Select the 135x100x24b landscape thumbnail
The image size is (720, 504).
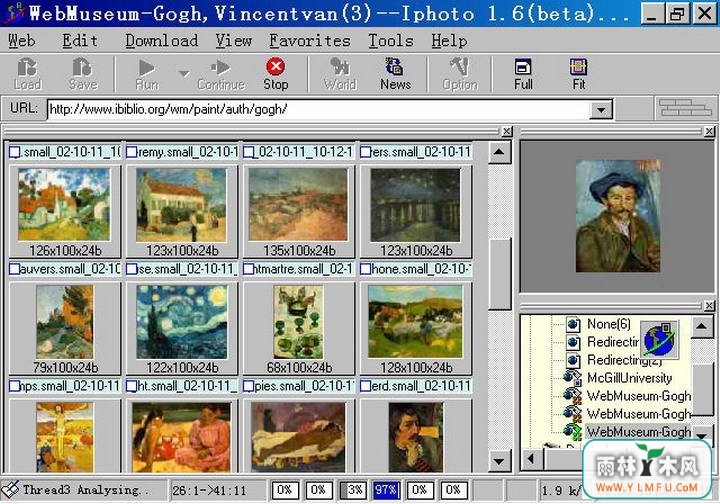click(298, 204)
